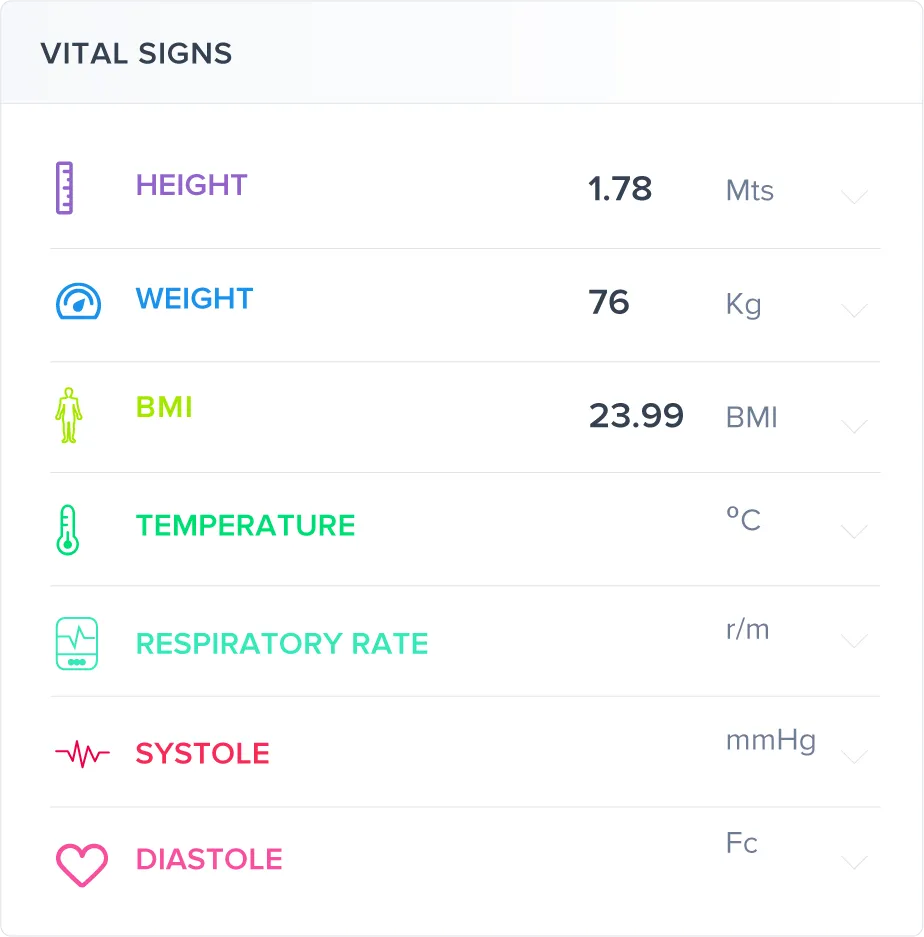Screen dimensions: 924x937
Task: Select the HEIGHT label
Action: pos(191,185)
